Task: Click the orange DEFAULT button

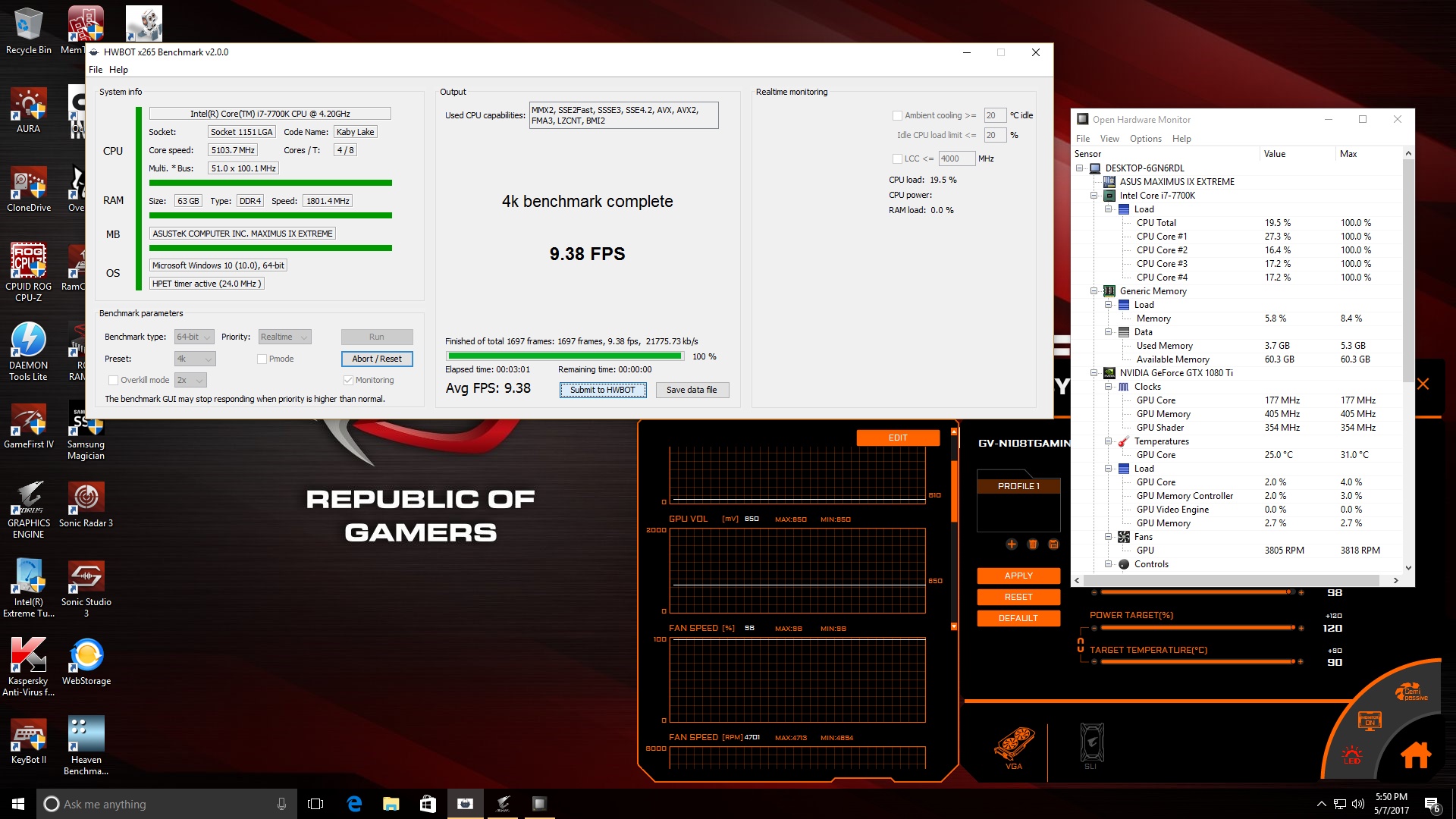Action: point(1018,618)
